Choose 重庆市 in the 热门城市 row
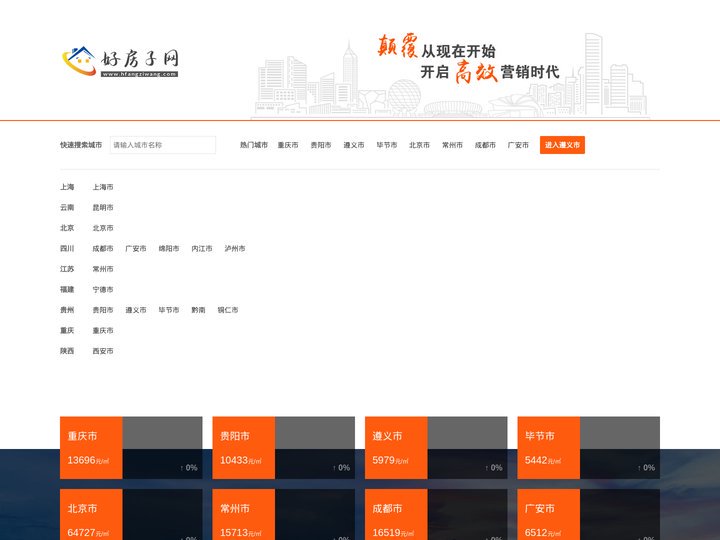The height and width of the screenshot is (540, 720). [x=288, y=145]
